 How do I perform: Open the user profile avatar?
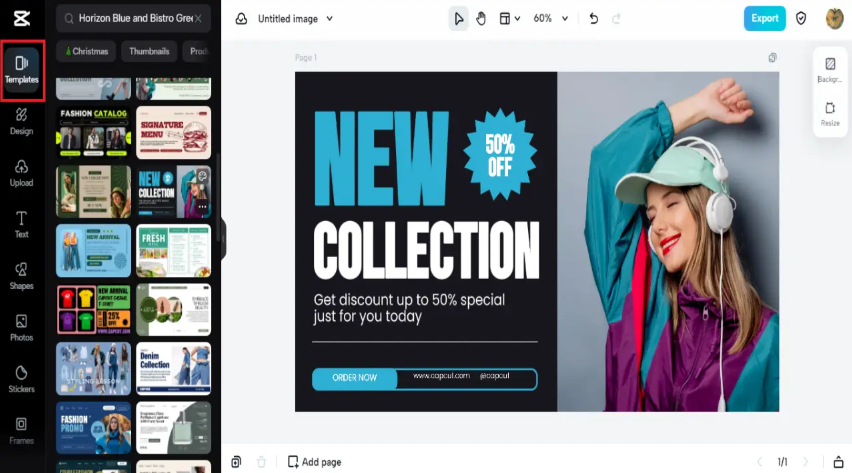click(x=834, y=18)
